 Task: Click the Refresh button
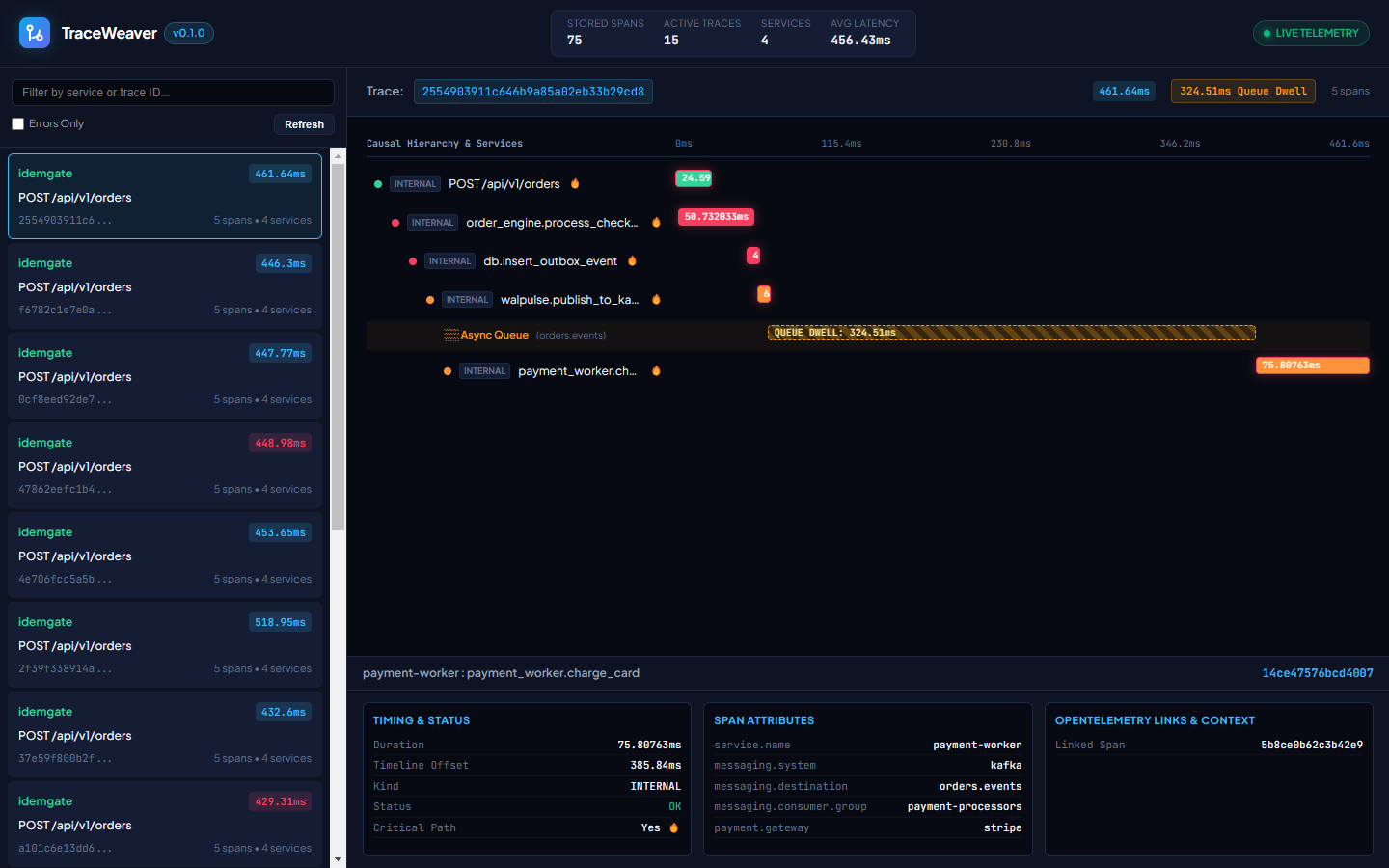(x=304, y=124)
